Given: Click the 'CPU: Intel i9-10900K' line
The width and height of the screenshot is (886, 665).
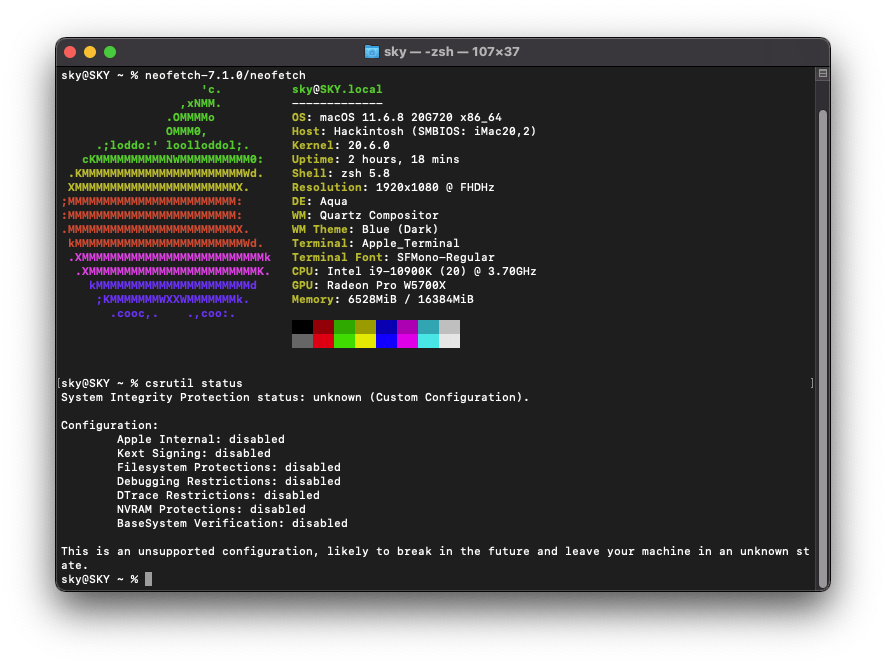Looking at the screenshot, I should coord(414,271).
